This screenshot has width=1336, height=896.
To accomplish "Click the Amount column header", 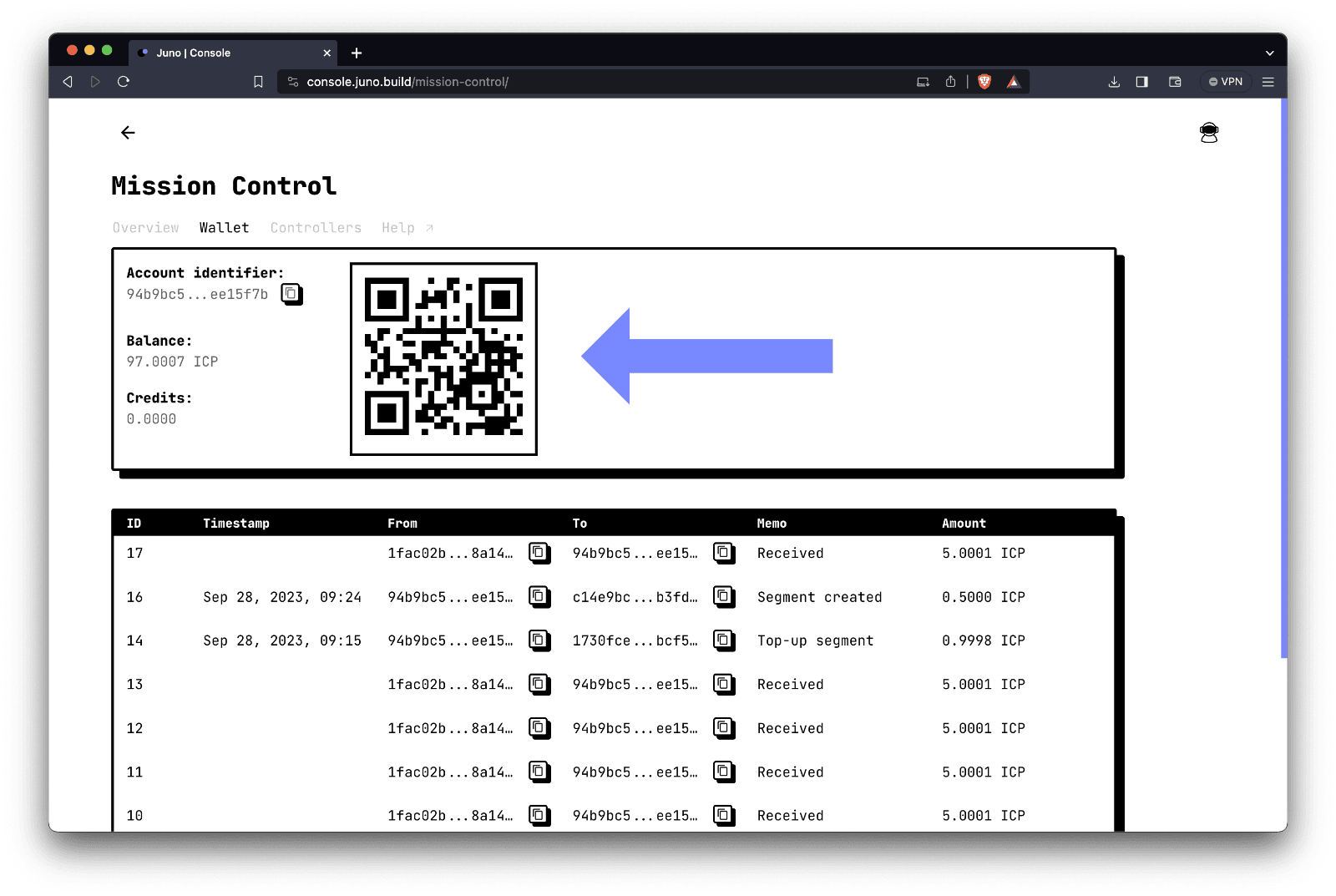I will pyautogui.click(x=964, y=524).
